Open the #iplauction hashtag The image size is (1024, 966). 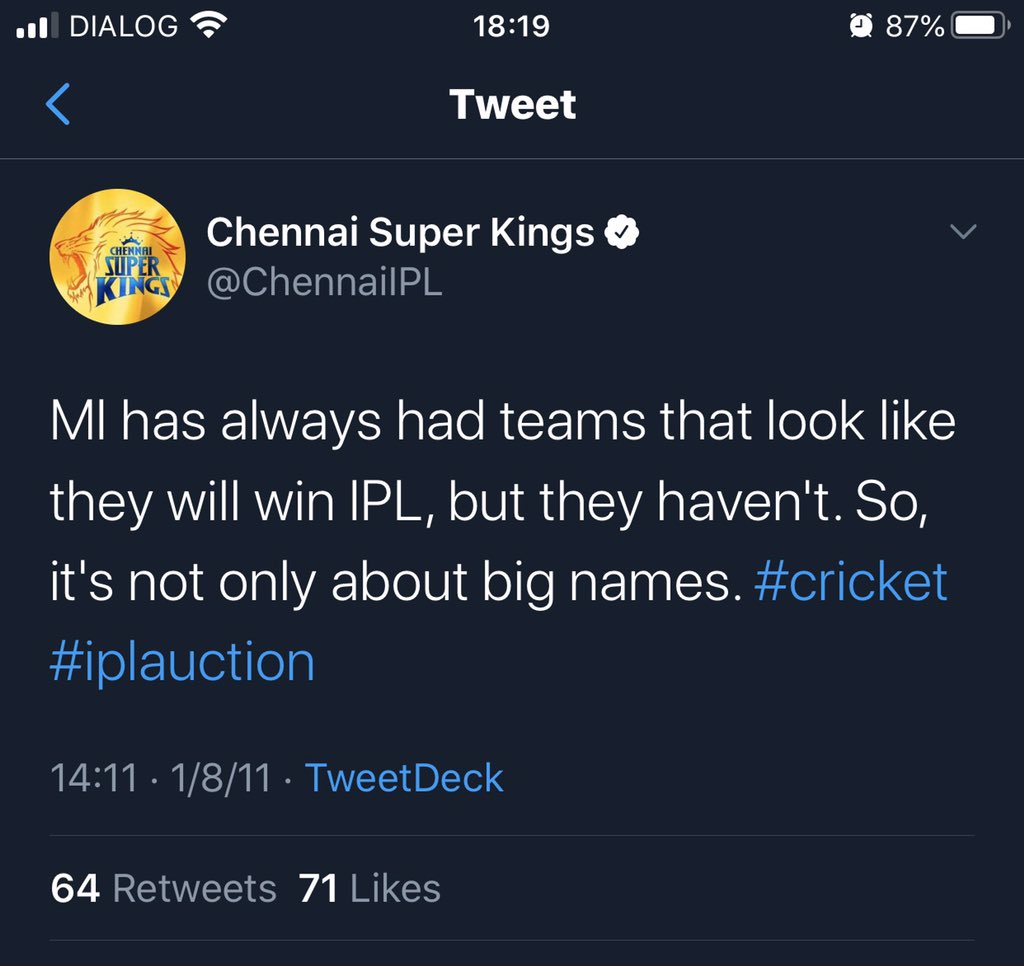tap(182, 662)
